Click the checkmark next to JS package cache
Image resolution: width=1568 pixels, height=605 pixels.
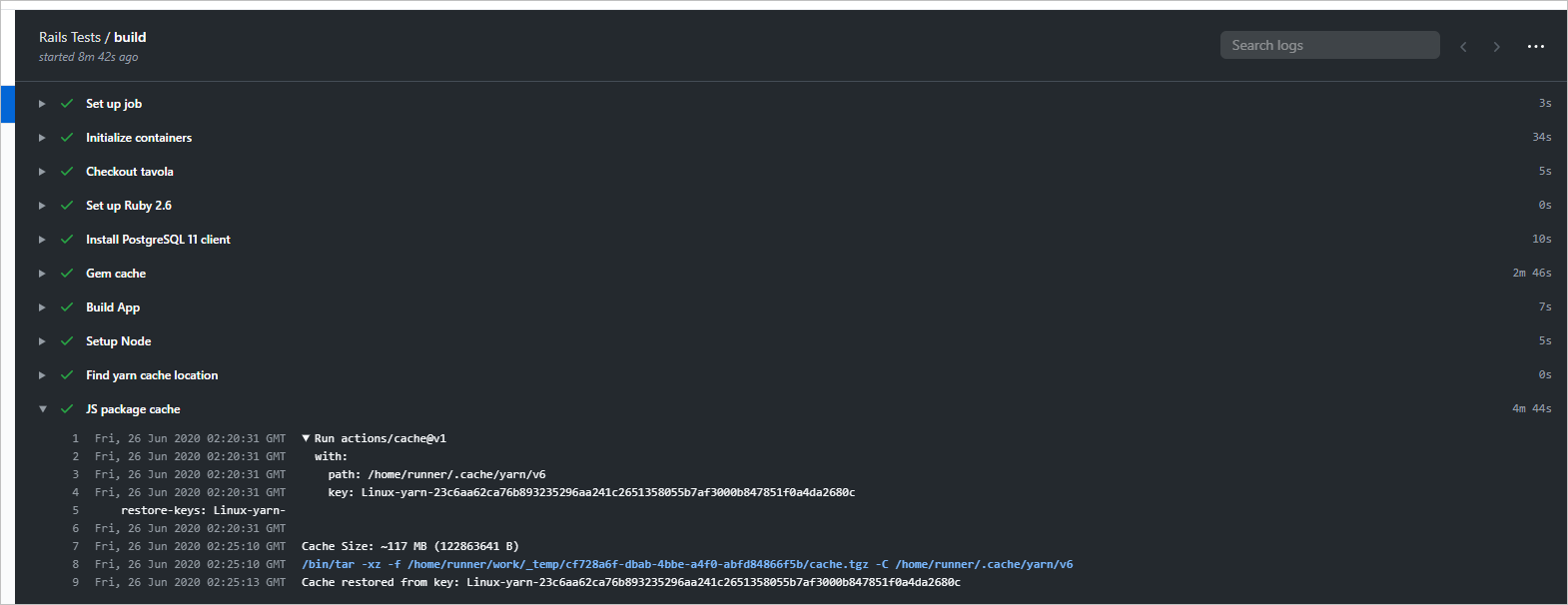(x=67, y=409)
